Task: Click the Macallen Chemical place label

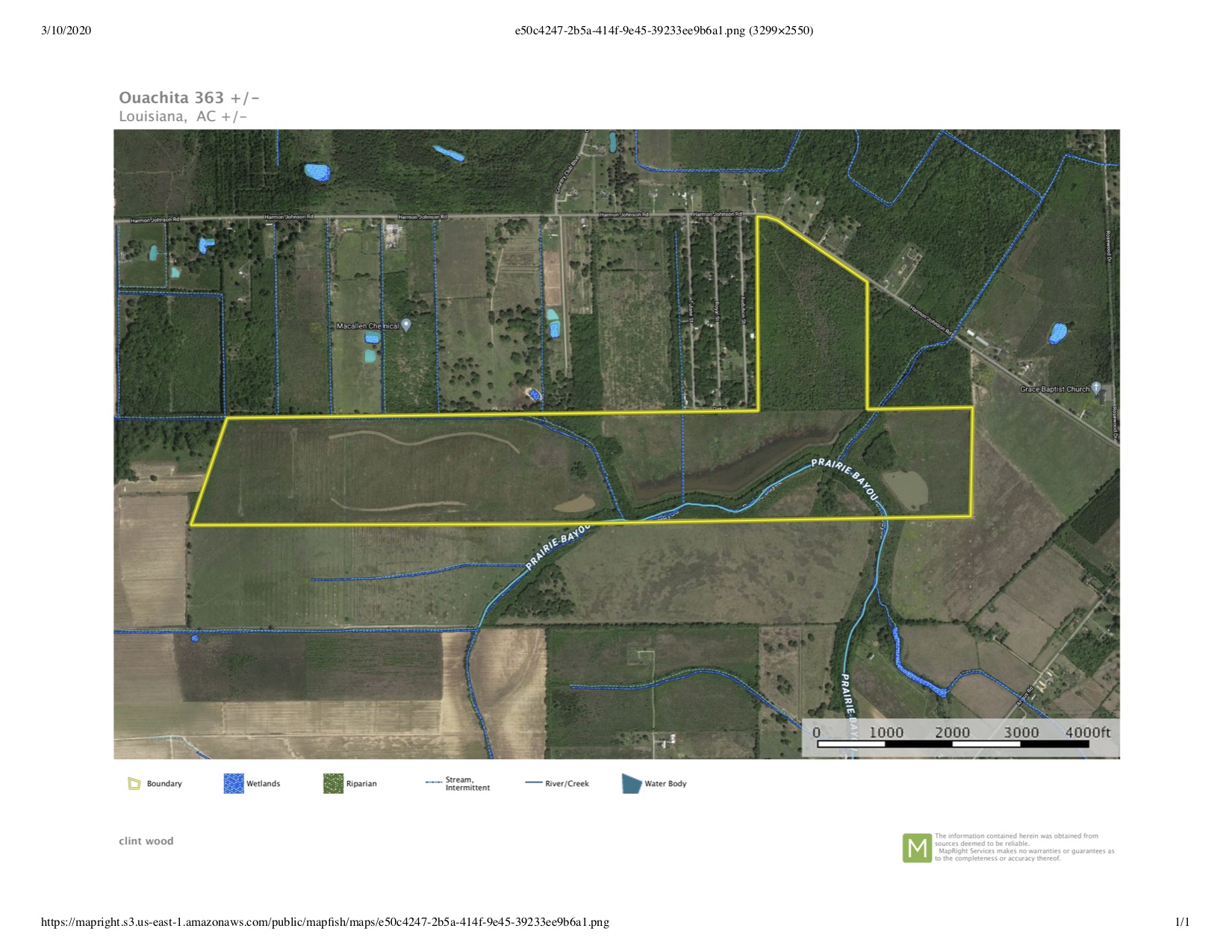Action: point(367,326)
